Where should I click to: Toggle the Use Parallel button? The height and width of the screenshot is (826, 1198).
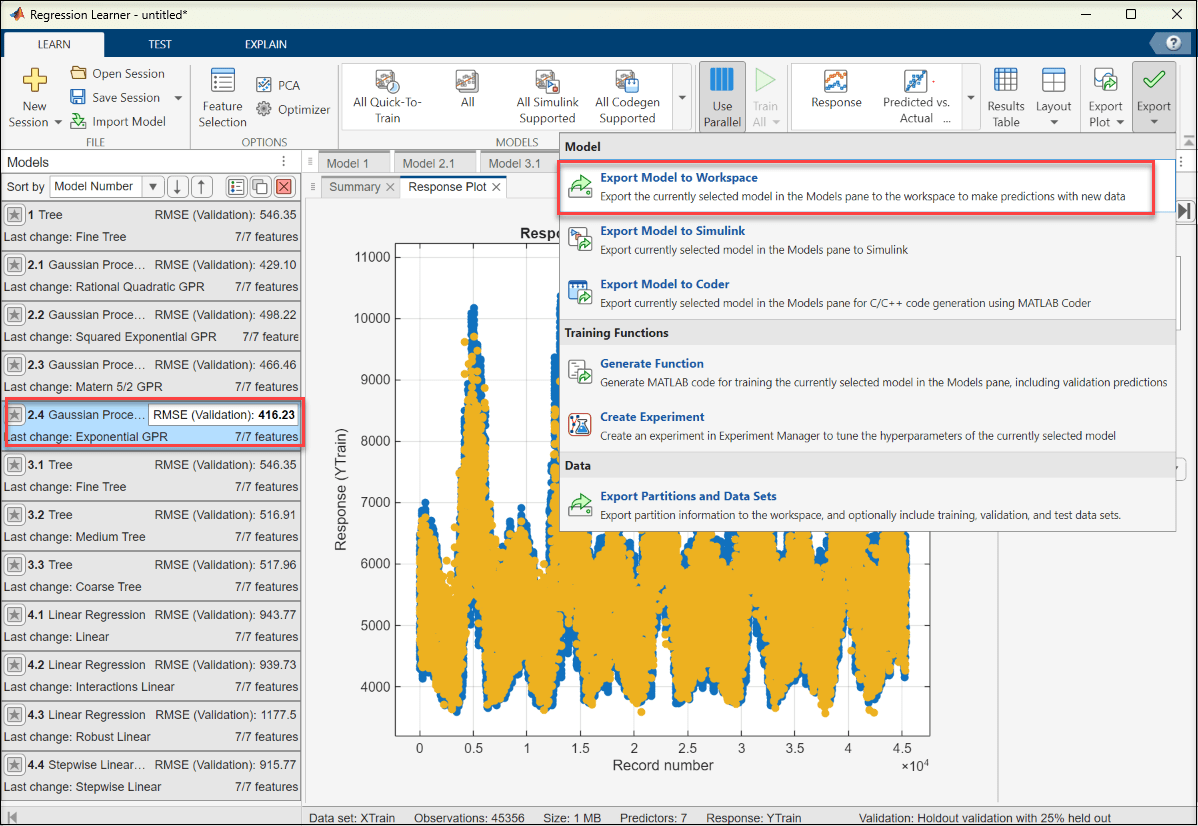(722, 97)
